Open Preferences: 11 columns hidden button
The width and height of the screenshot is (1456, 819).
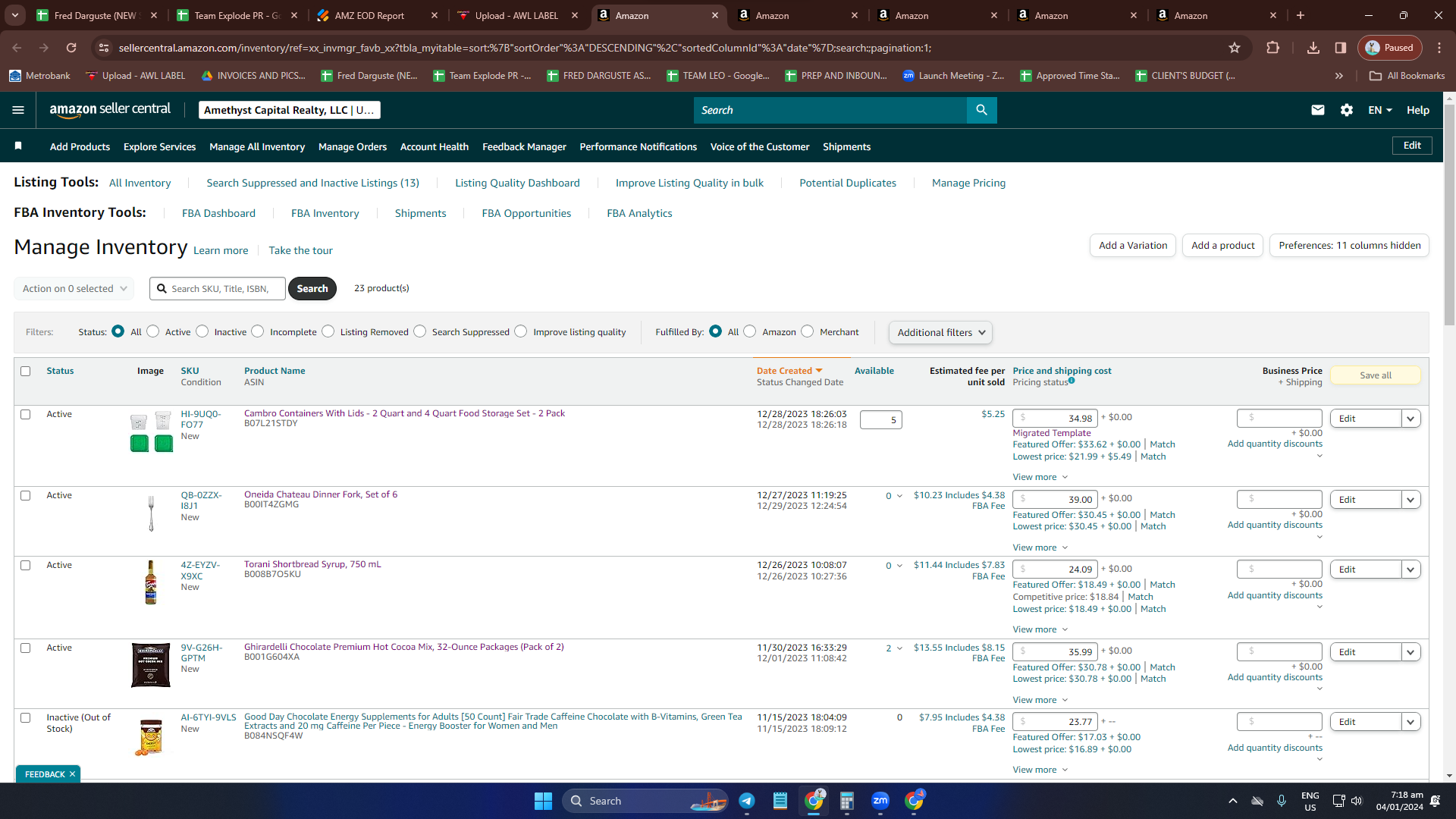1350,245
